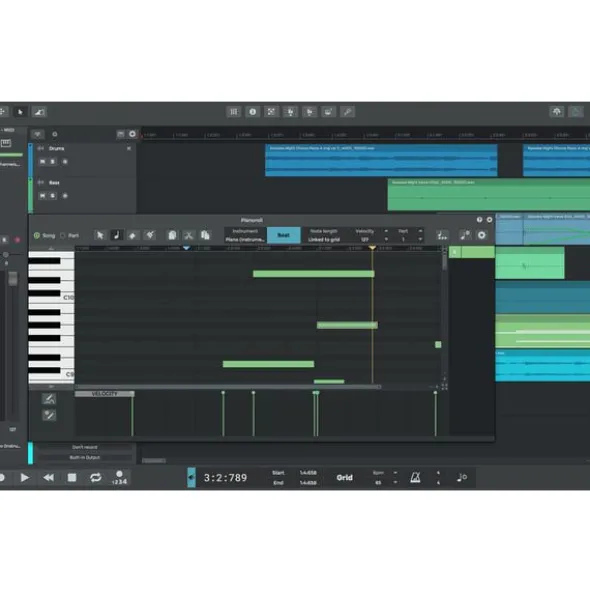Decrease the Bpm value in transport bar
The image size is (590, 591).
395,482
